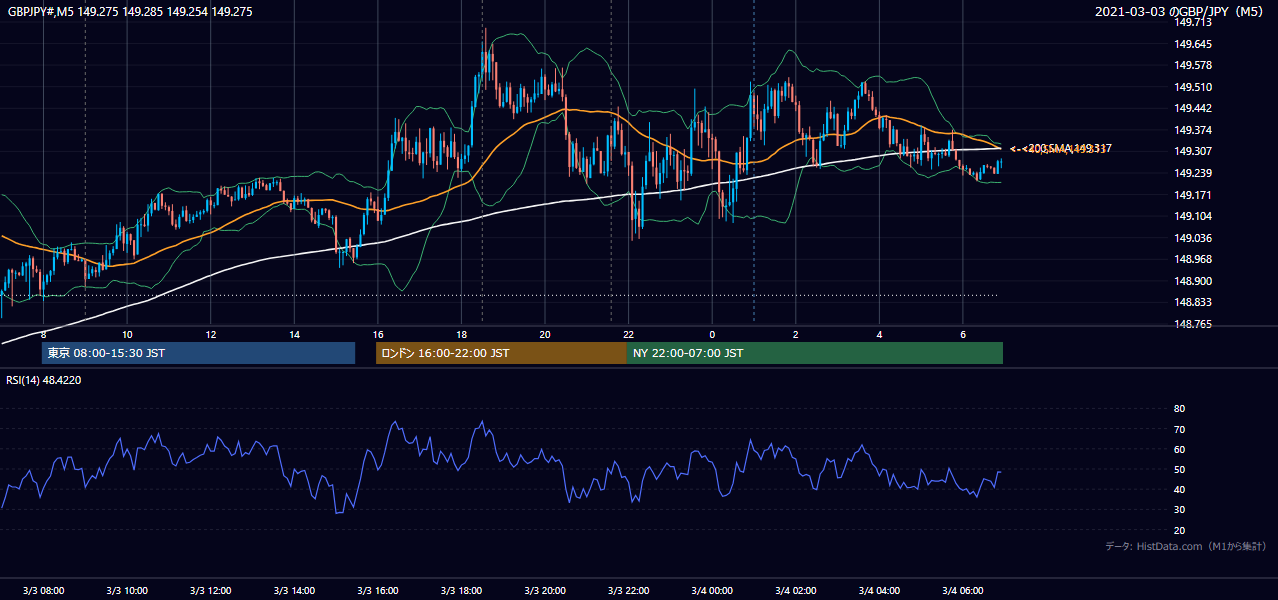Viewport: 1278px width, 600px height.
Task: Click the 149.510 price axis label
Action: click(1193, 87)
